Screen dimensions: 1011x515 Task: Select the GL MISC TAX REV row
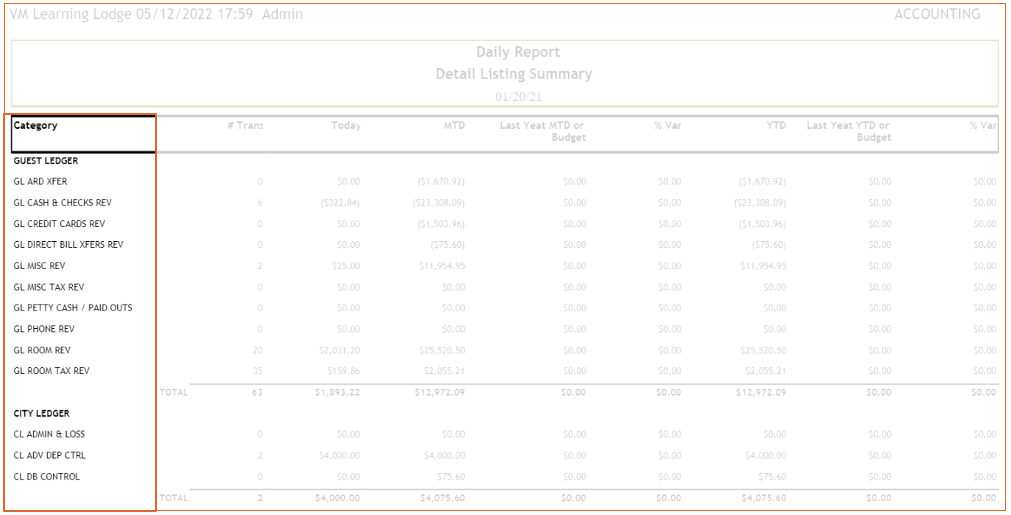(49, 287)
